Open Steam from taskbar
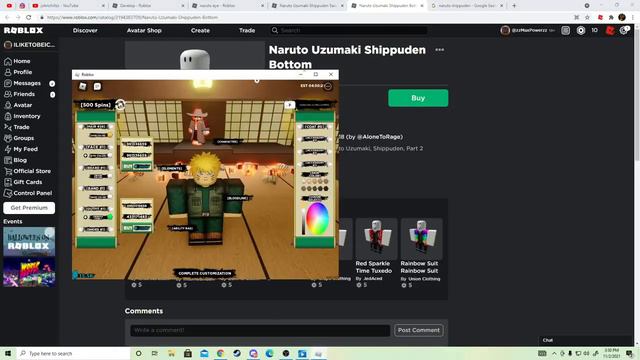640x360 pixels. pos(237,353)
